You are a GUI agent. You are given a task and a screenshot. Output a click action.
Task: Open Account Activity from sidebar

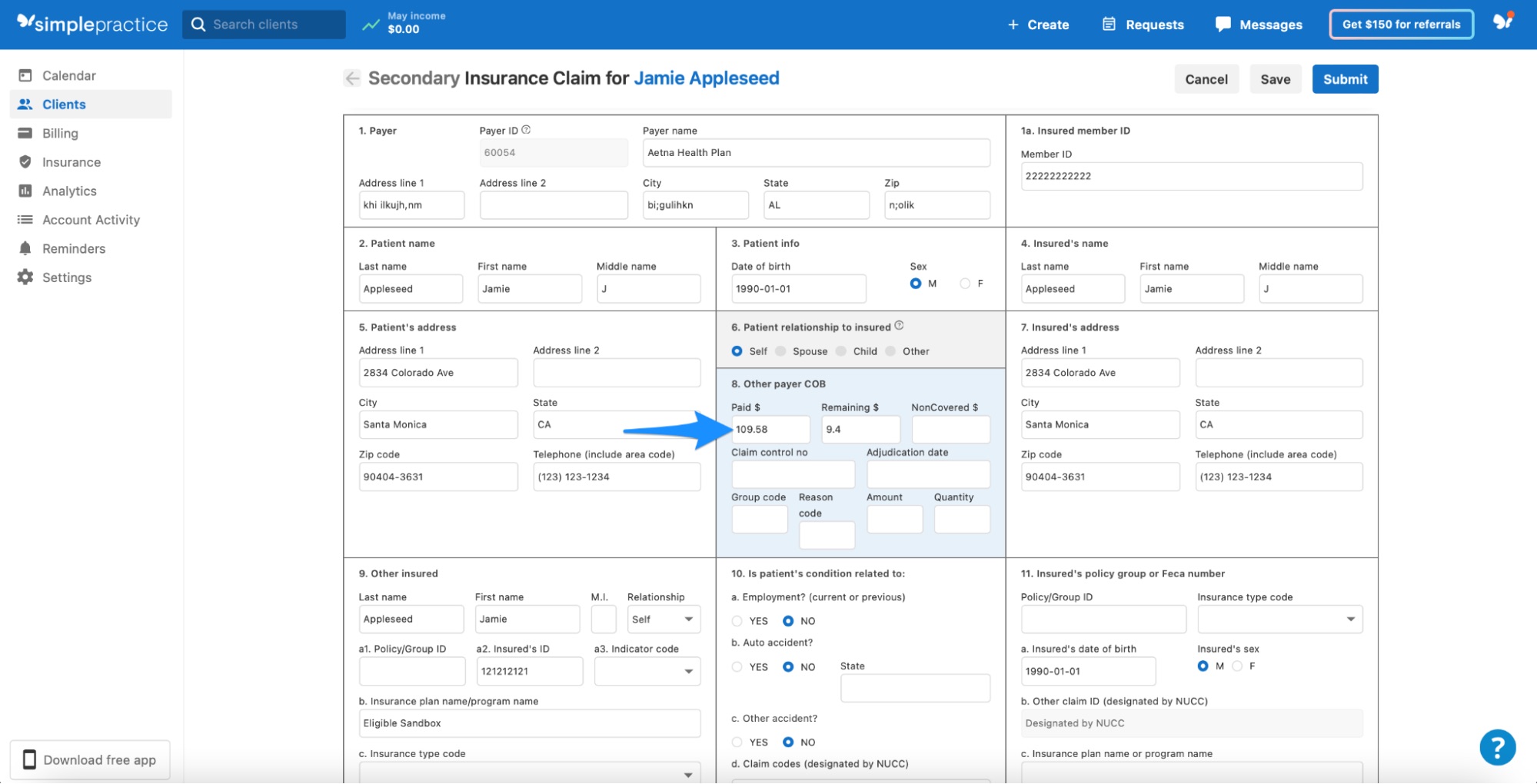point(91,220)
